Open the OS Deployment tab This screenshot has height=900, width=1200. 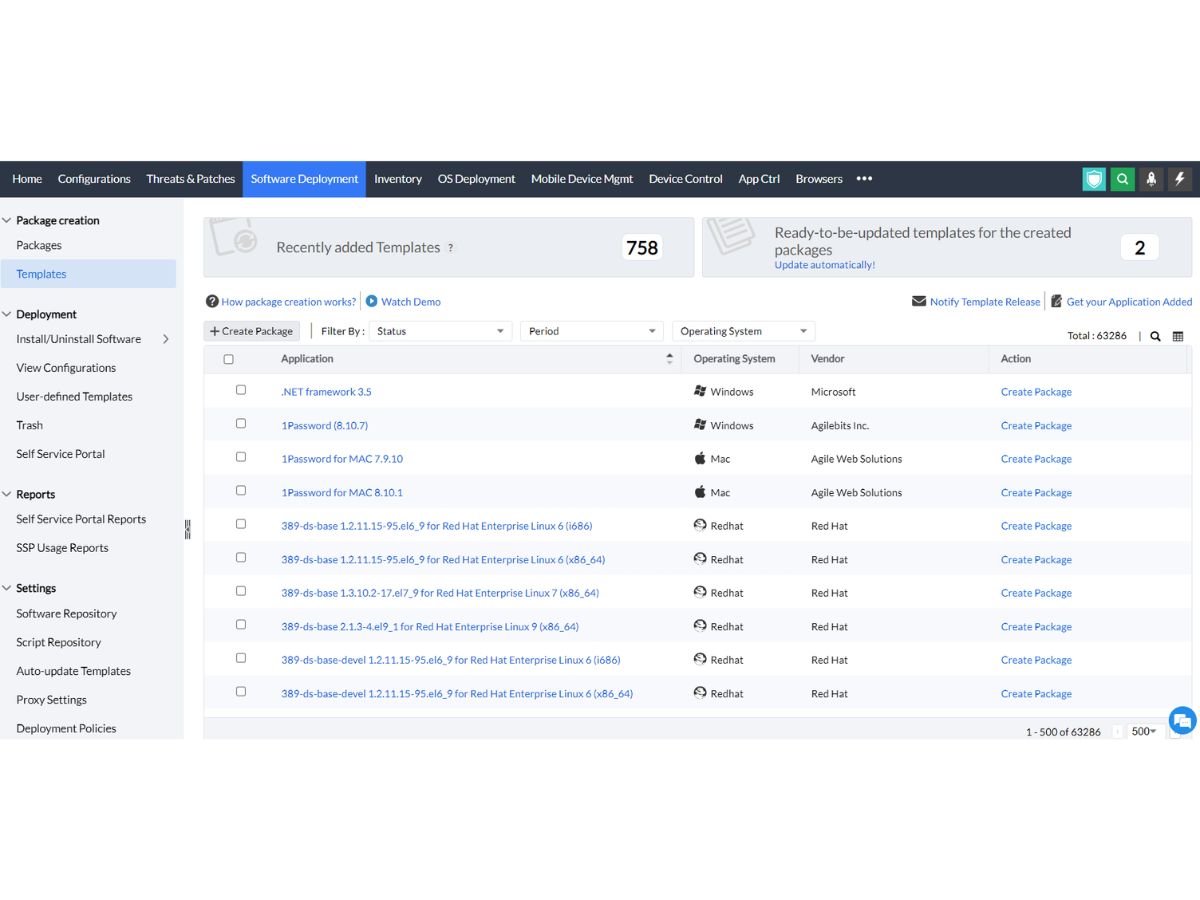[x=476, y=179]
